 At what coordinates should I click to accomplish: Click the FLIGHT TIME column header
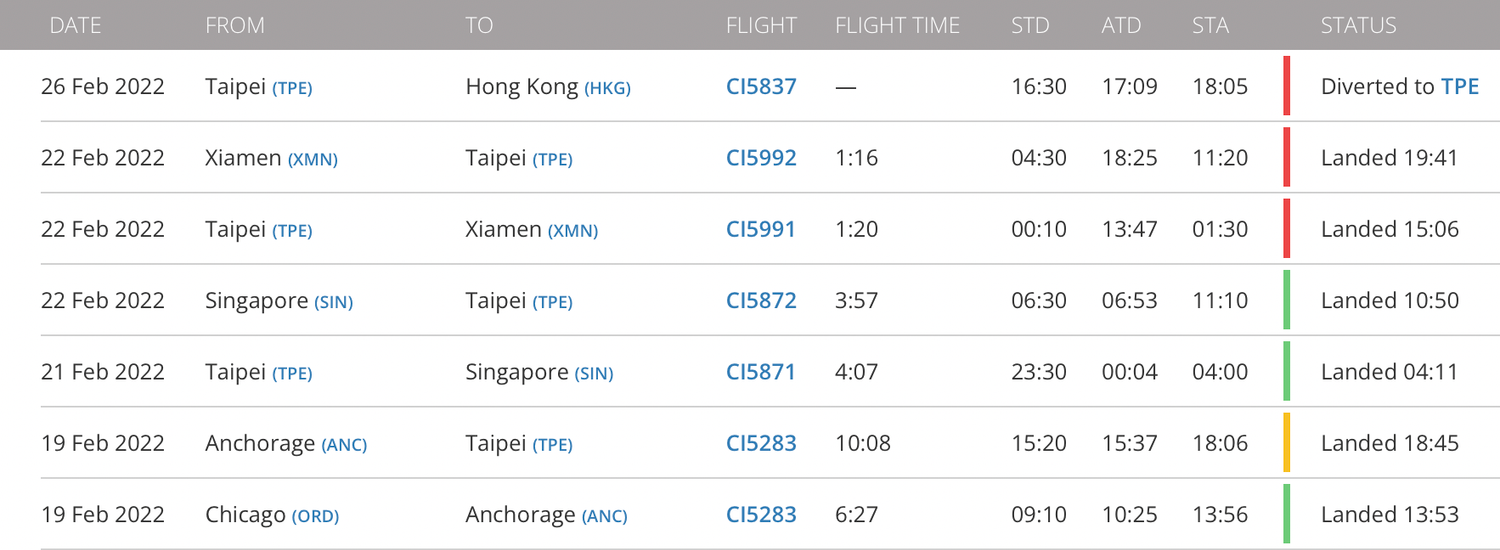pyautogui.click(x=897, y=26)
